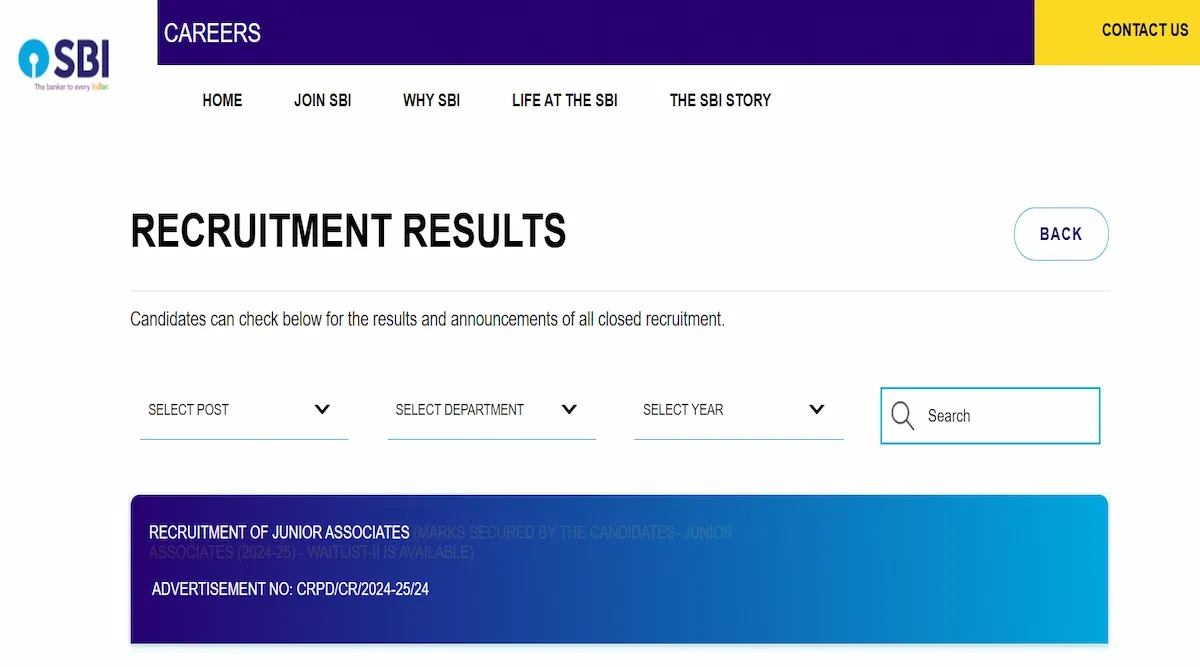Open Life at the SBI page
The height and width of the screenshot is (667, 1200).
564,100
